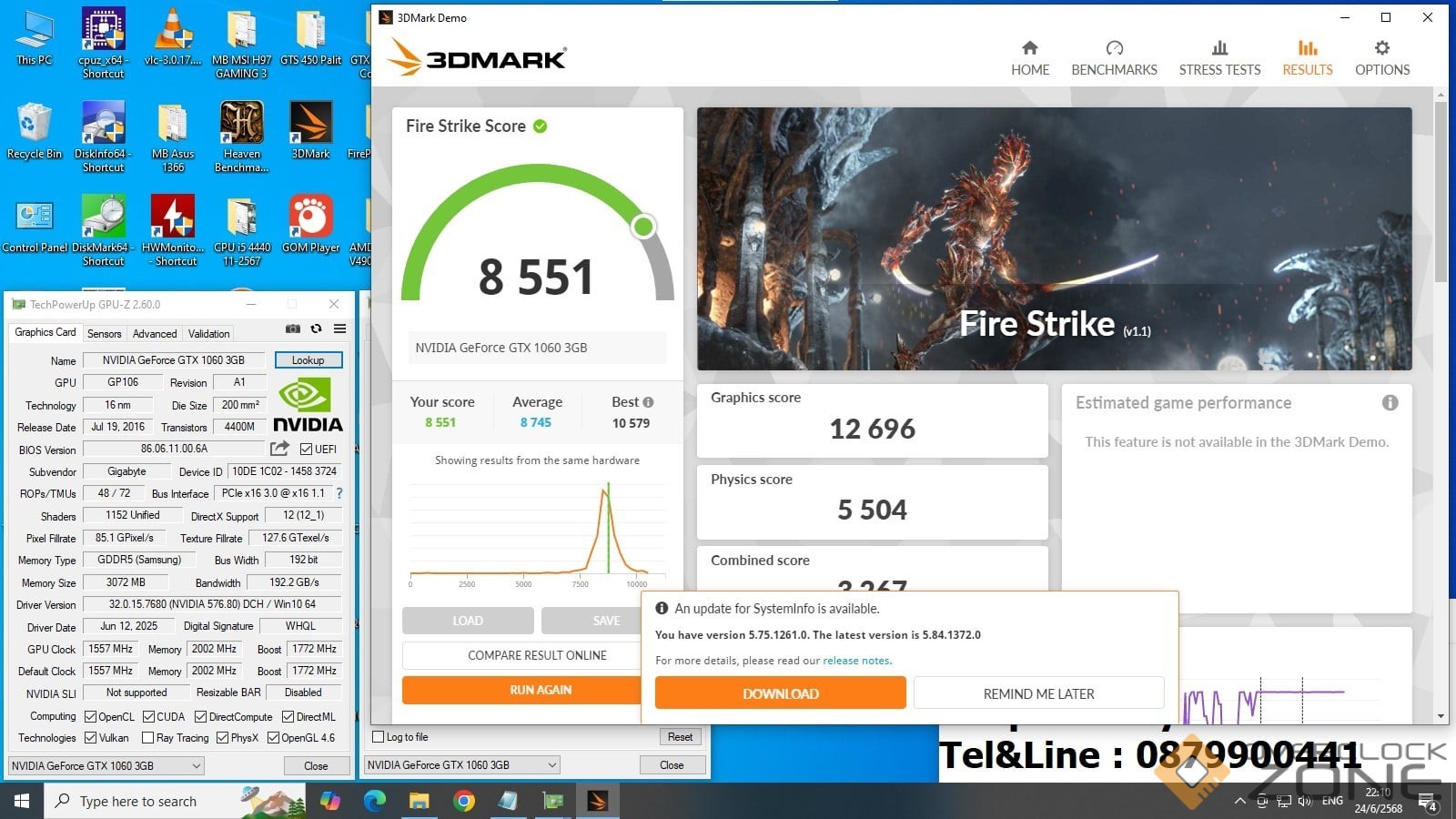Click the info icon beside Best score

[648, 402]
